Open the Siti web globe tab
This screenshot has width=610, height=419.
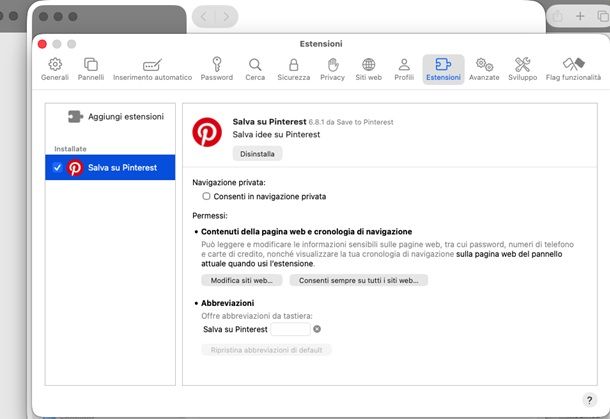coord(368,69)
